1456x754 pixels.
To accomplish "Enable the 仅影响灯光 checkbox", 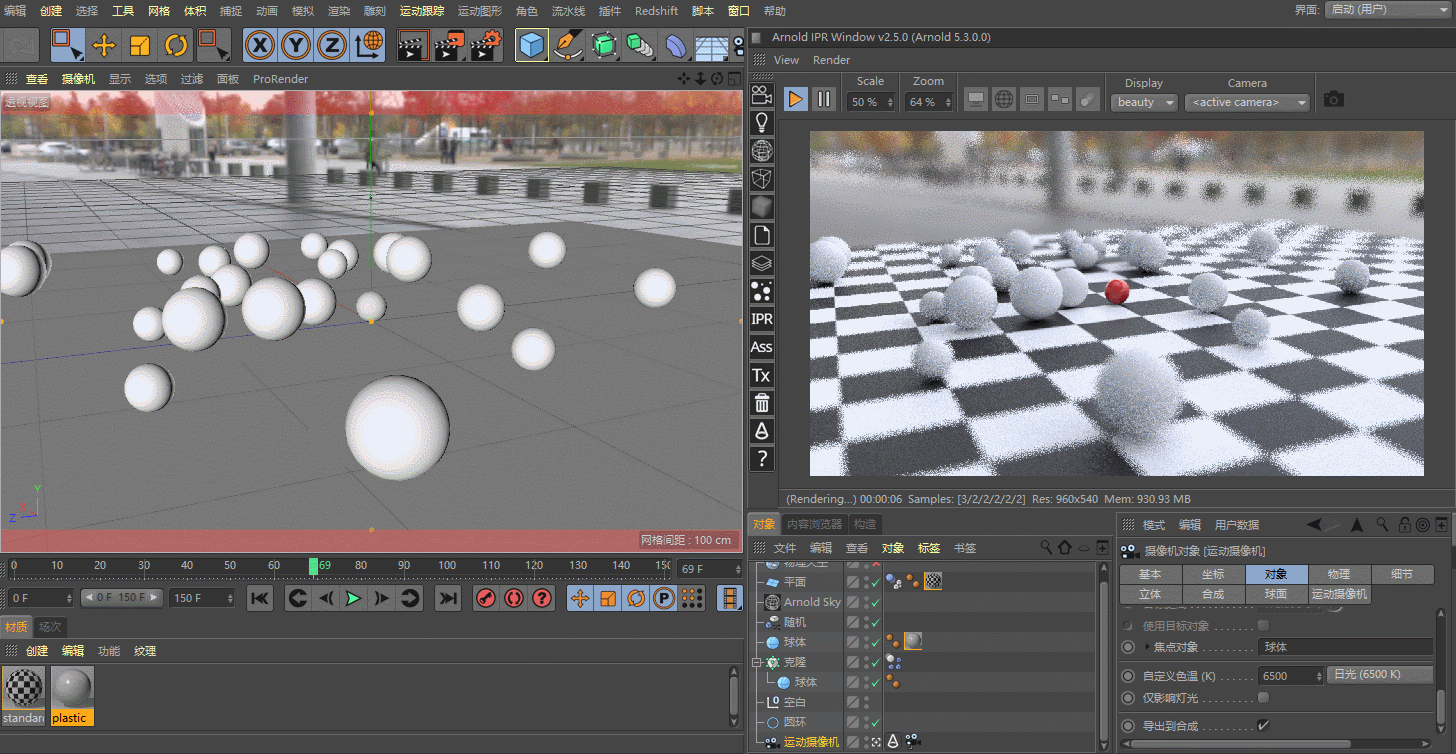I will click(1263, 697).
